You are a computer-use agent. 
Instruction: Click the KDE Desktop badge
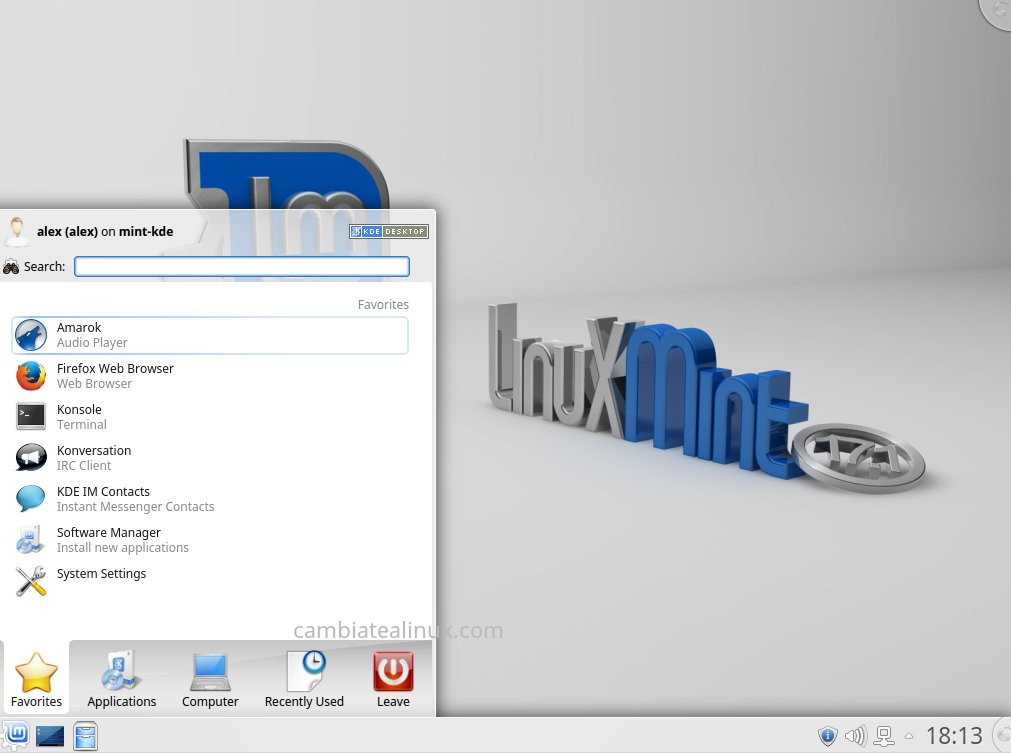pos(389,231)
